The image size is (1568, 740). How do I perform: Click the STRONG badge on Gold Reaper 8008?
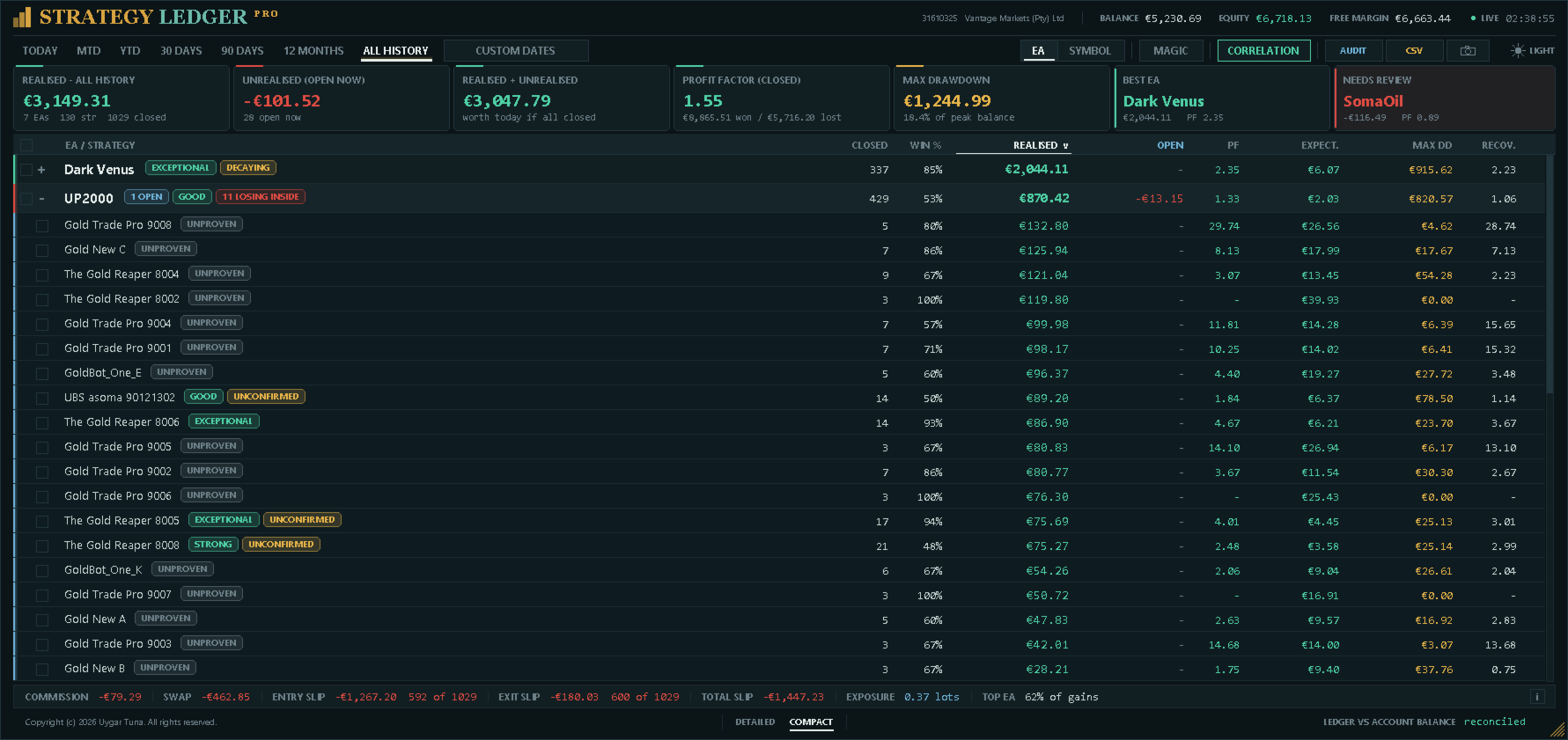(x=213, y=545)
